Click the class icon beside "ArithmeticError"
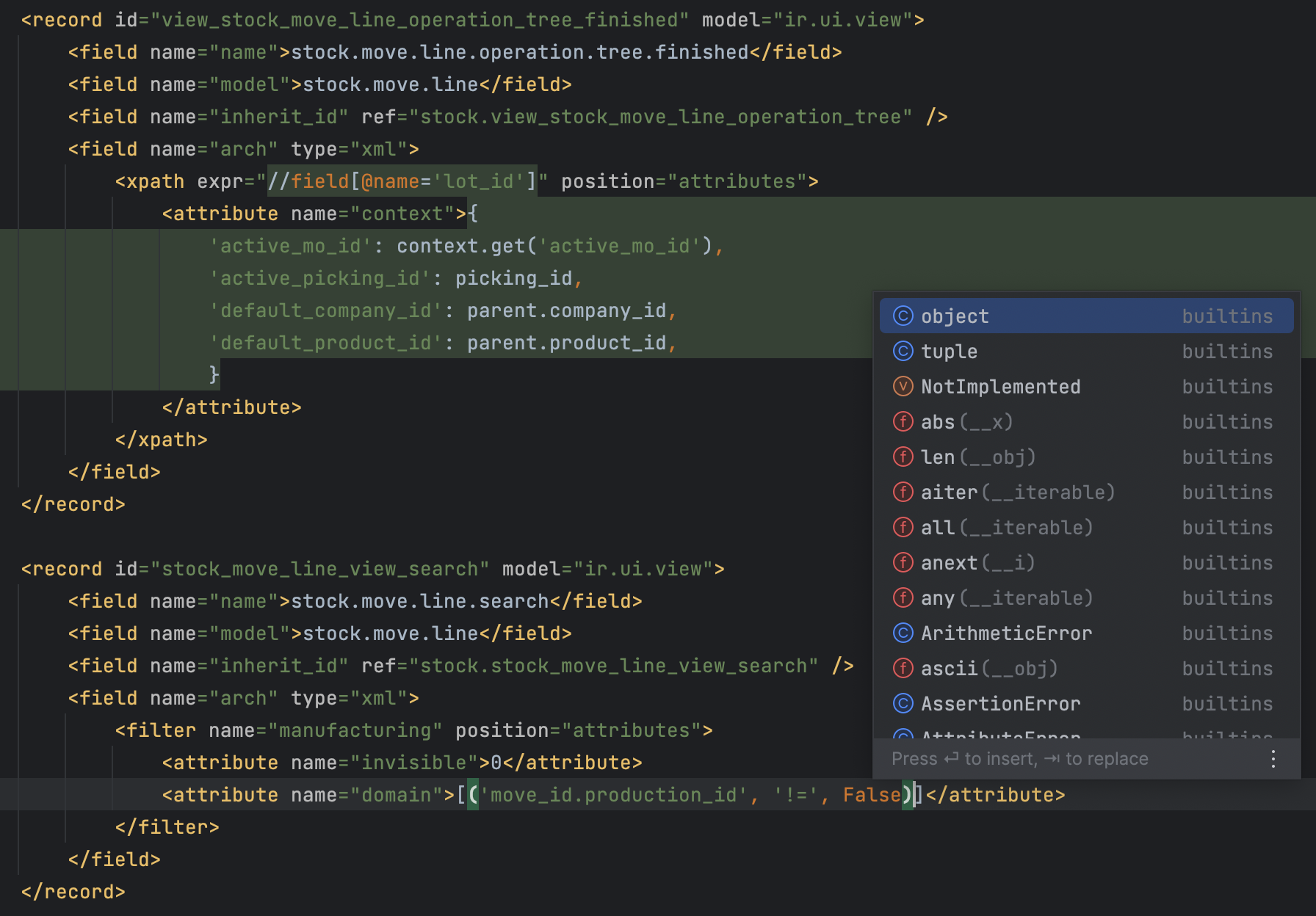This screenshot has width=1316, height=916. pyautogui.click(x=903, y=633)
